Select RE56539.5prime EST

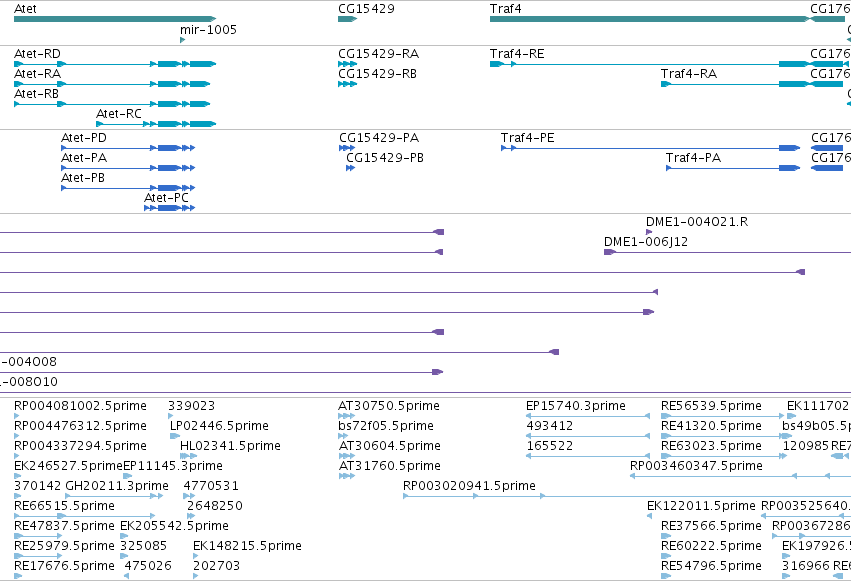(x=723, y=416)
